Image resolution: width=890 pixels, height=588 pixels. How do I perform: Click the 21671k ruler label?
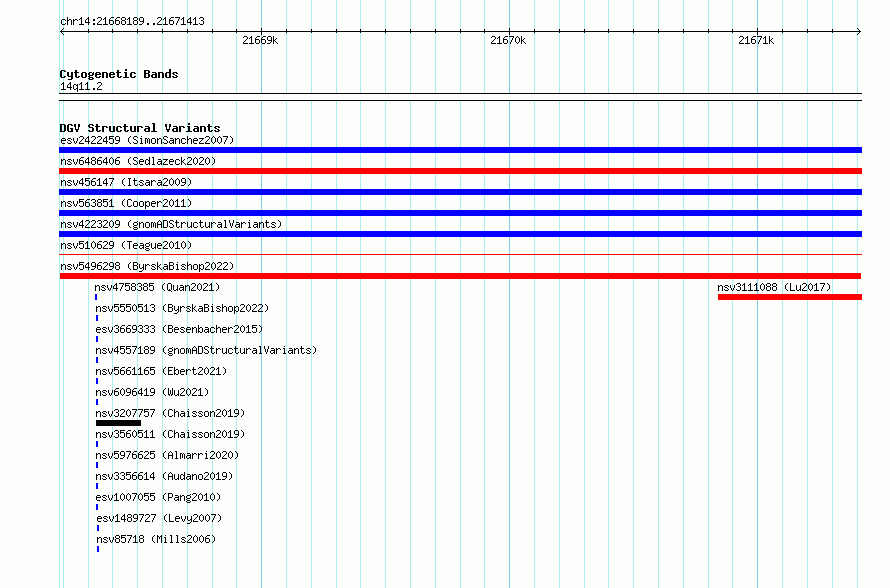756,40
